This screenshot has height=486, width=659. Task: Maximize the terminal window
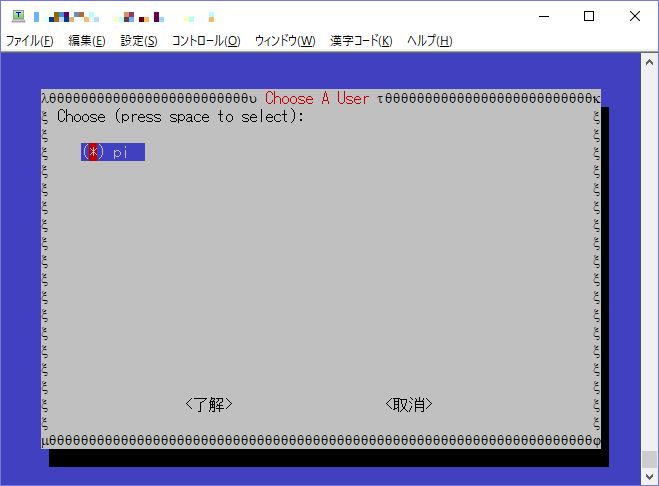pos(589,16)
